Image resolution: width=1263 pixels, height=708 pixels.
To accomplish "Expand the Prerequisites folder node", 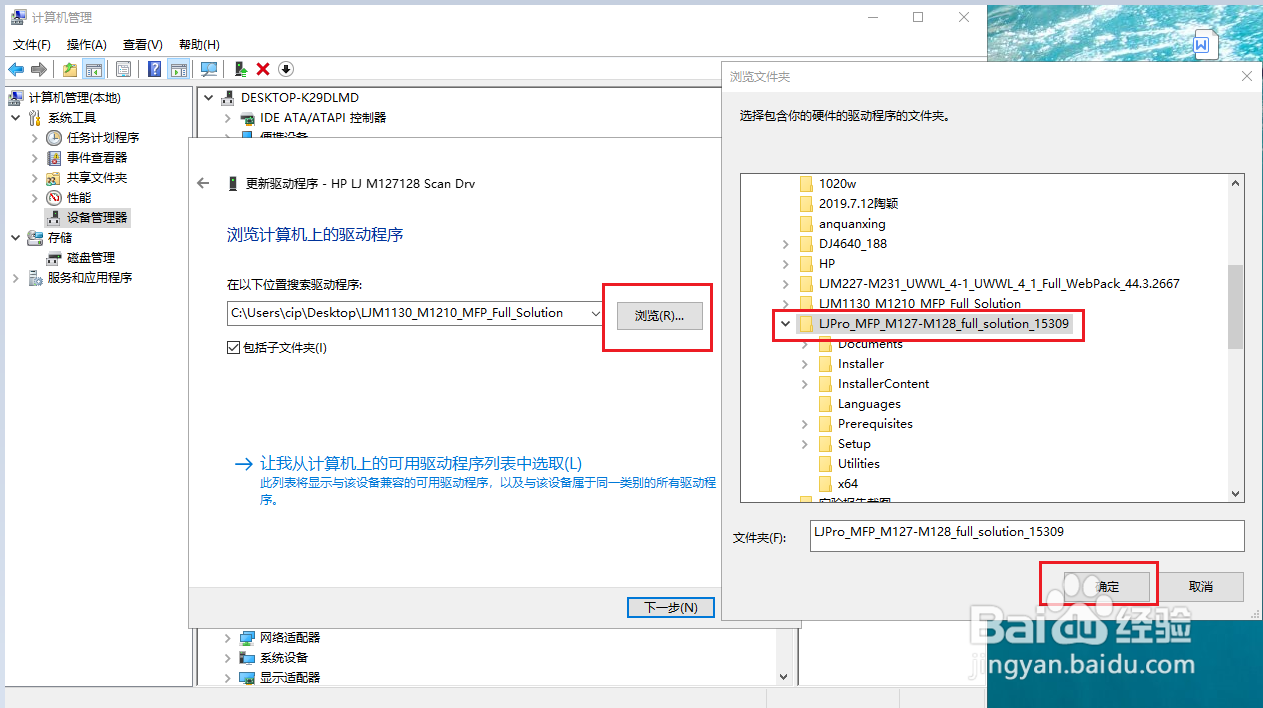I will (x=805, y=424).
